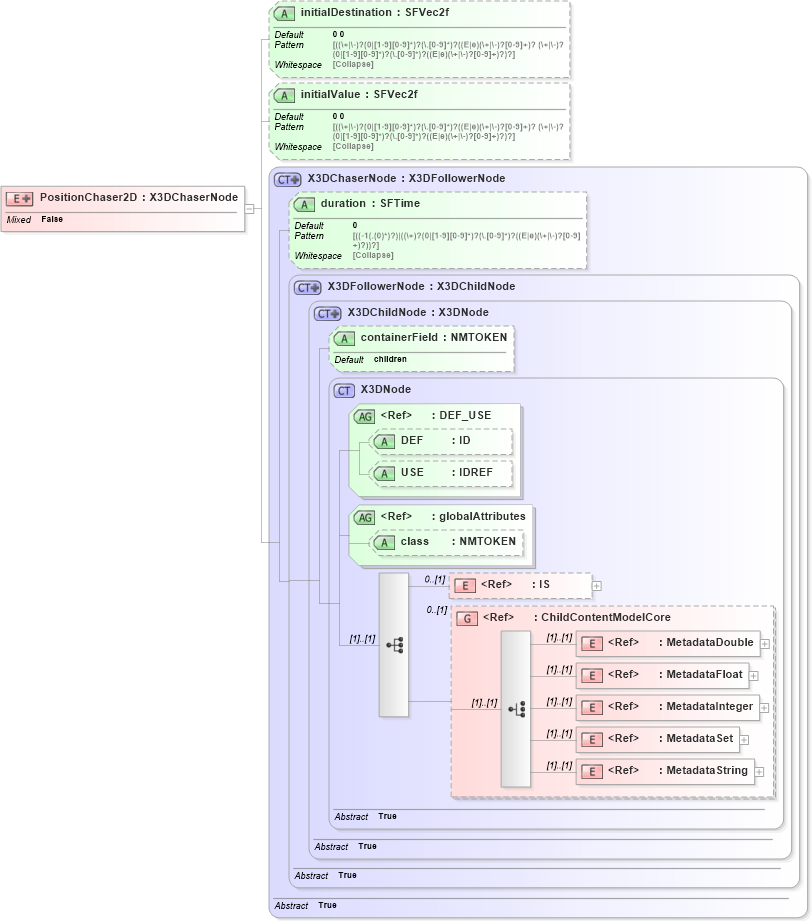This screenshot has height=921, width=812.
Task: Click the CT+ icon of X3DChaserNode
Action: [x=288, y=180]
